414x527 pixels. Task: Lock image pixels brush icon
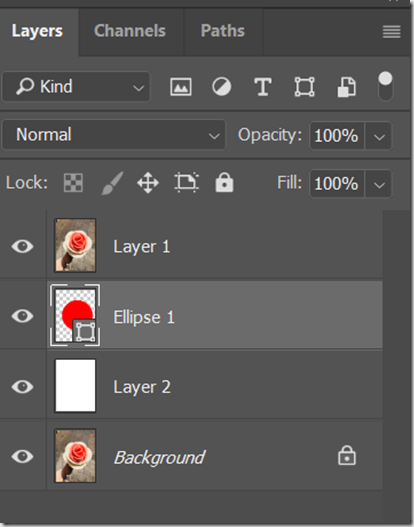click(x=113, y=183)
